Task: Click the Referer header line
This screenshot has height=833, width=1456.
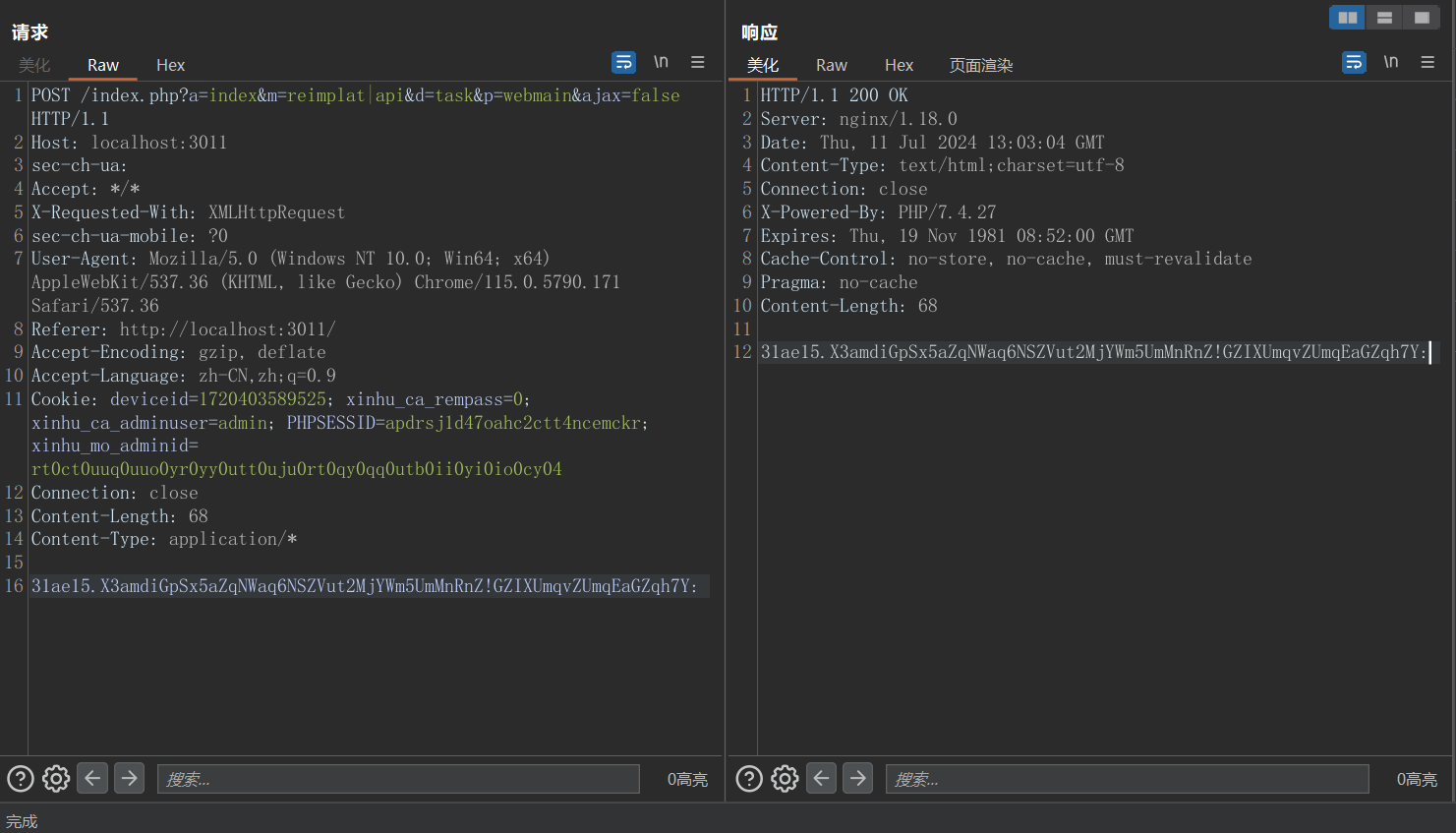Action: coord(183,329)
